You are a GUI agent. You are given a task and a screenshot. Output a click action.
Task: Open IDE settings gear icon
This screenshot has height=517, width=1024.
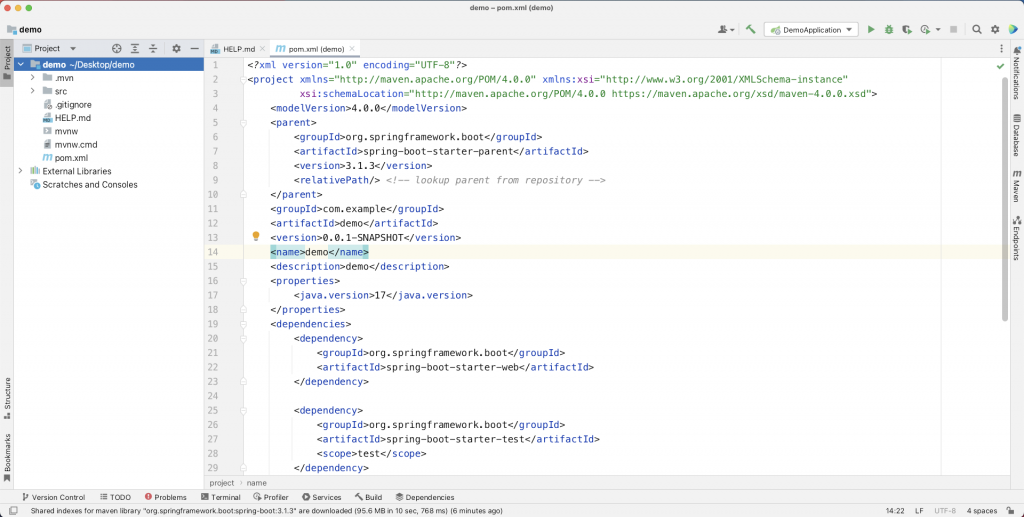pyautogui.click(x=995, y=29)
